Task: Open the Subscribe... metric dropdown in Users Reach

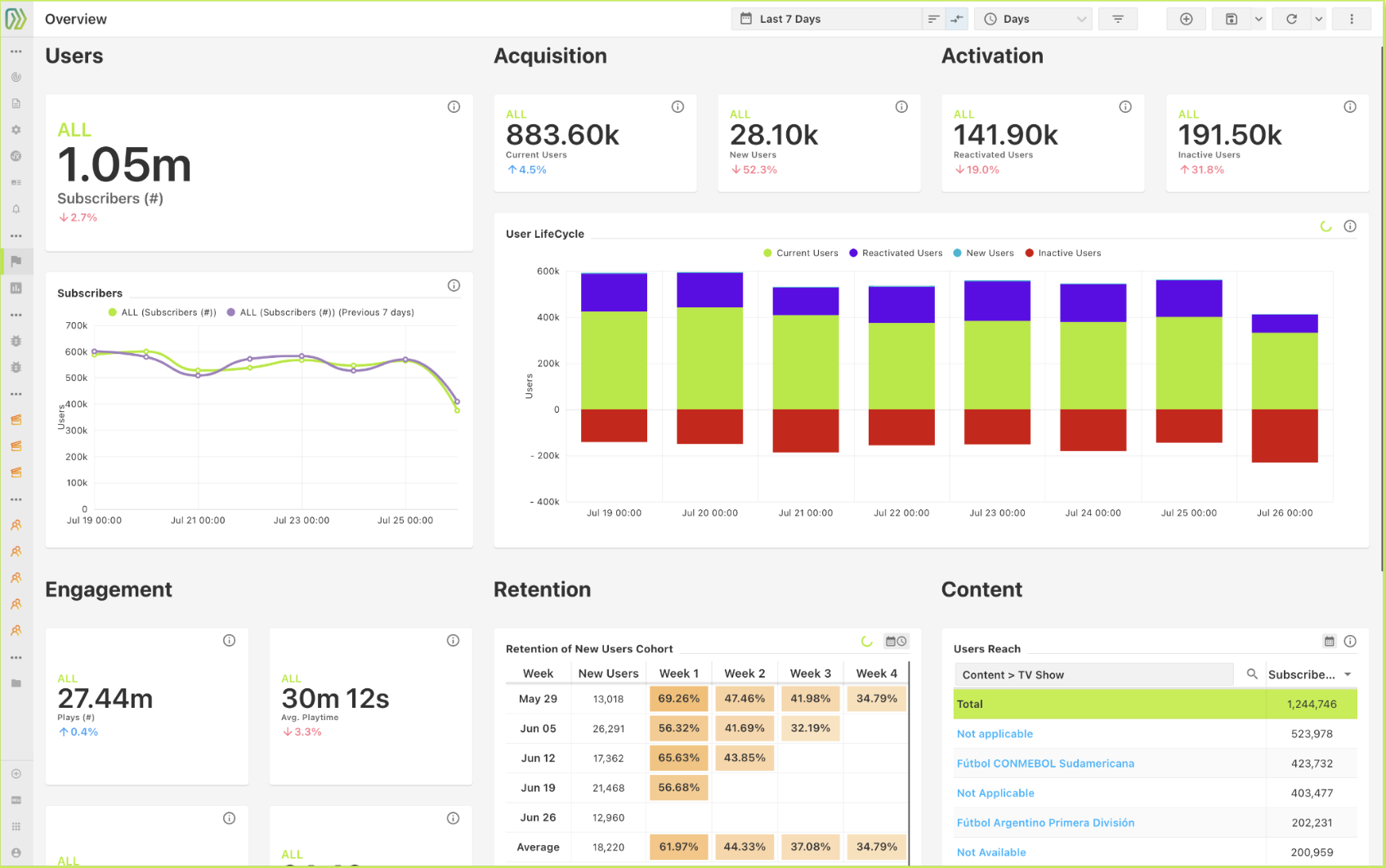Action: point(1311,674)
